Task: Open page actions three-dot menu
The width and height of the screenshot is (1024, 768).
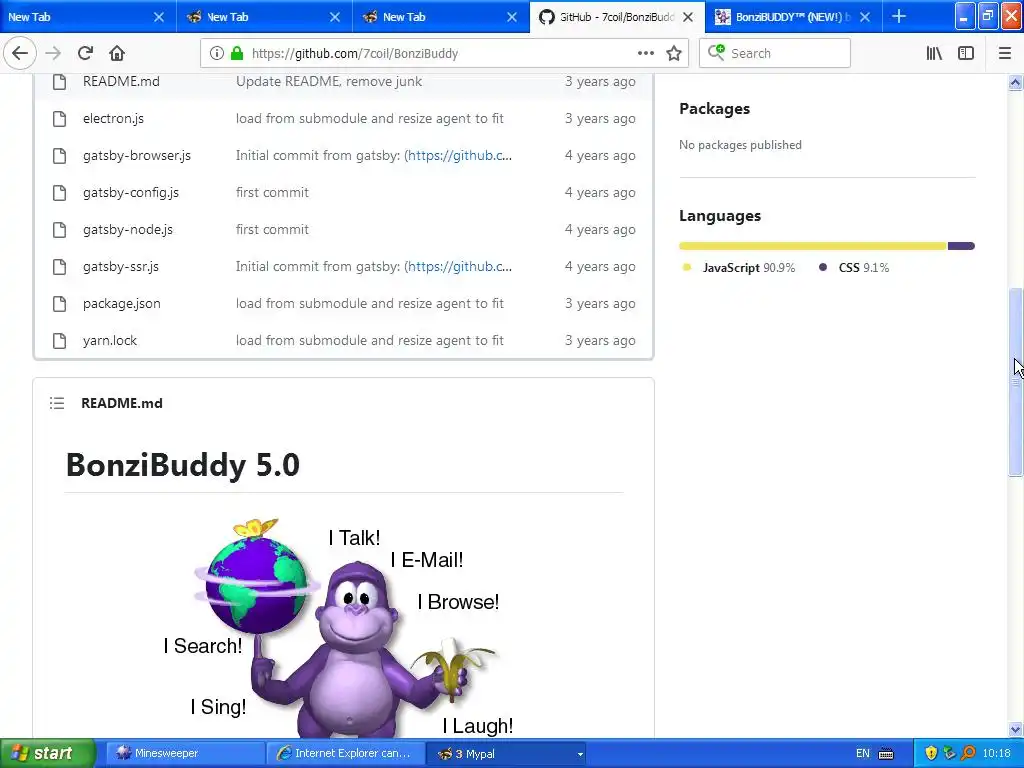Action: tap(645, 53)
